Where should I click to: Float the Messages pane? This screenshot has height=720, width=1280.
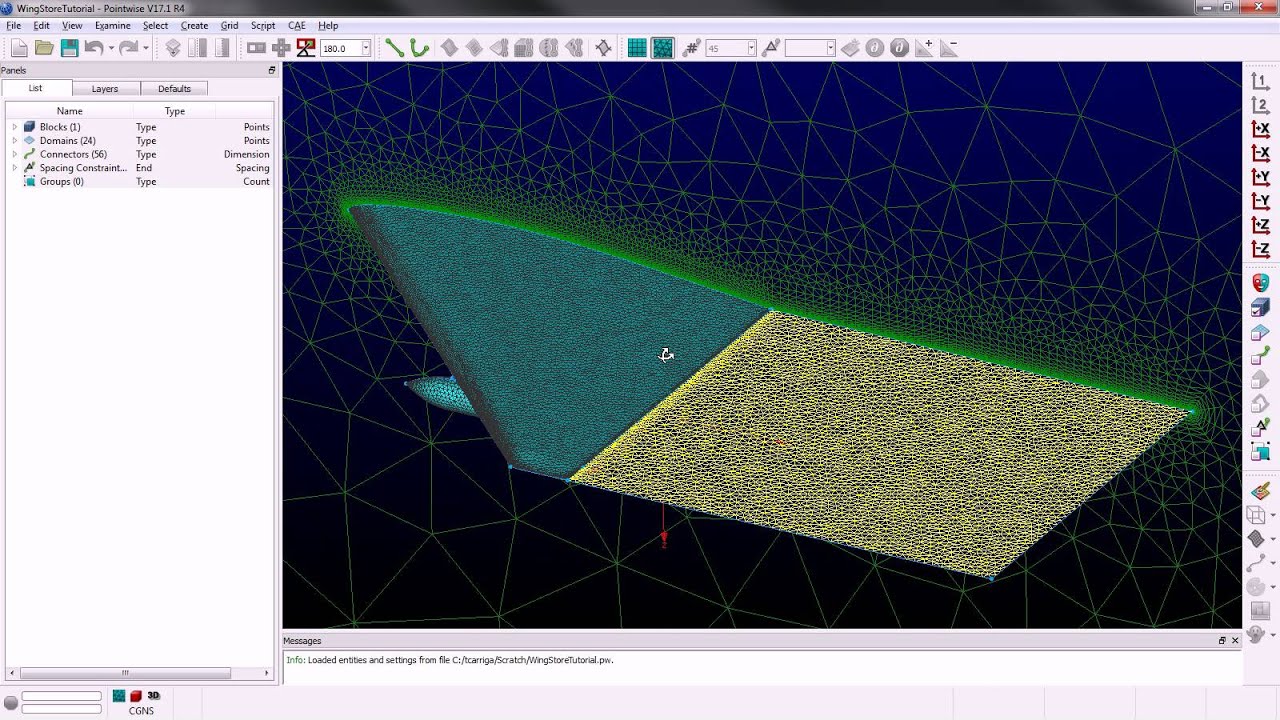click(1222, 641)
